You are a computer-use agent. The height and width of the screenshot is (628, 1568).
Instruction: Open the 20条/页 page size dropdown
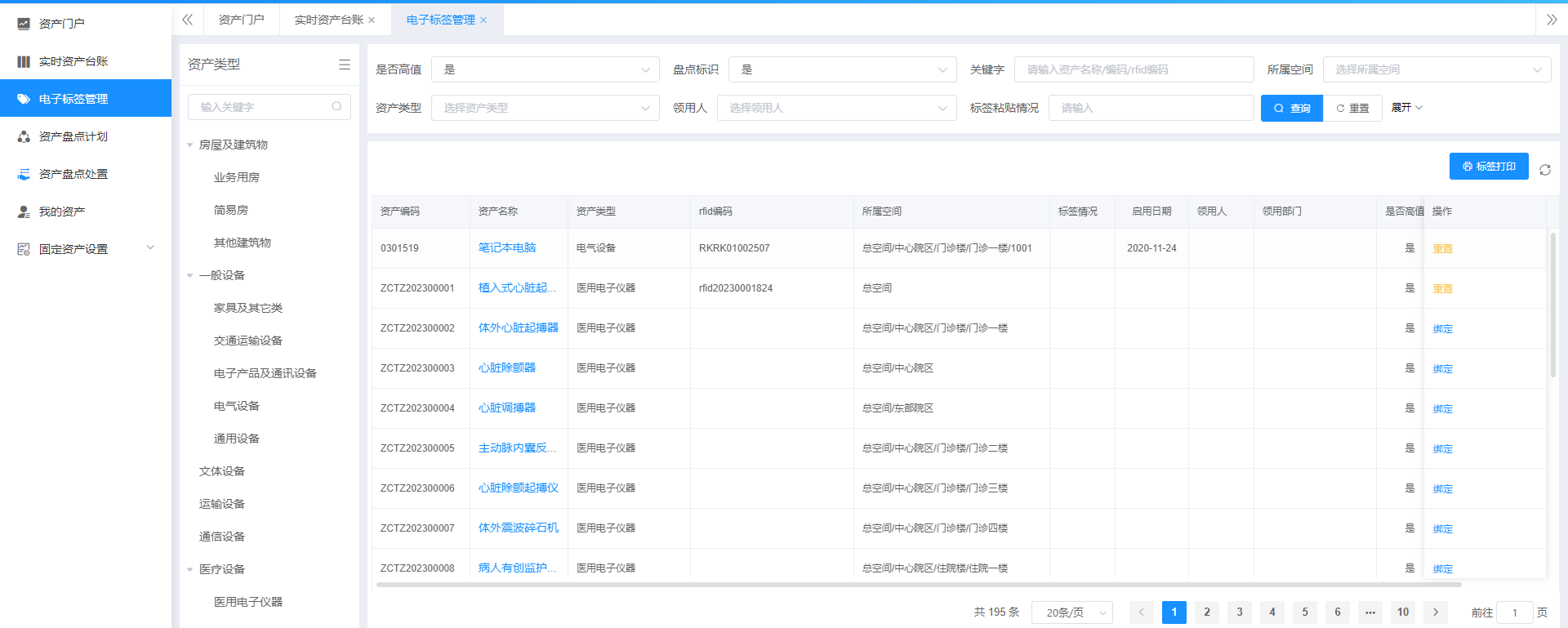click(x=1071, y=612)
